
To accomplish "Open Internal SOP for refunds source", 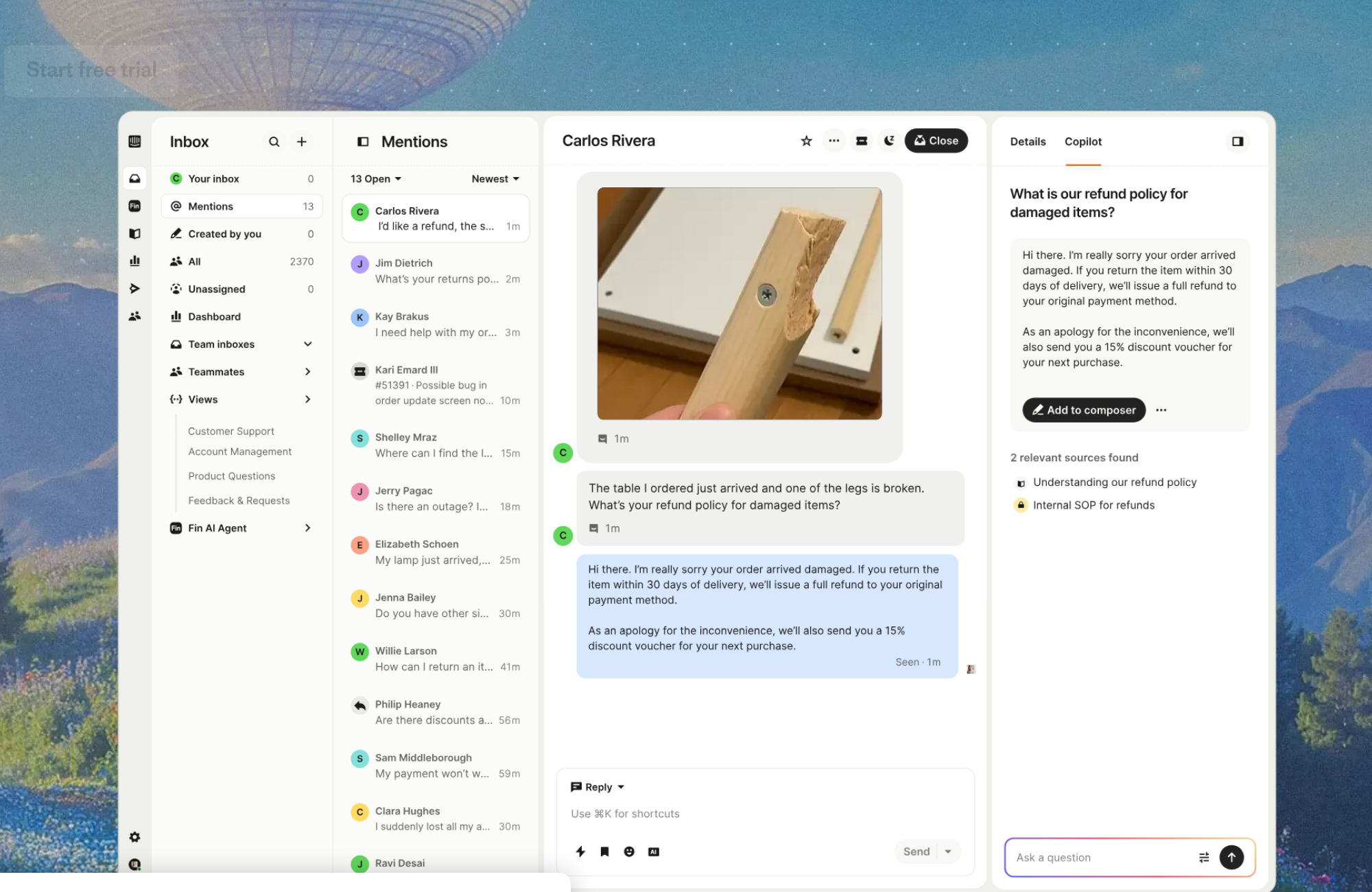I will 1093,505.
